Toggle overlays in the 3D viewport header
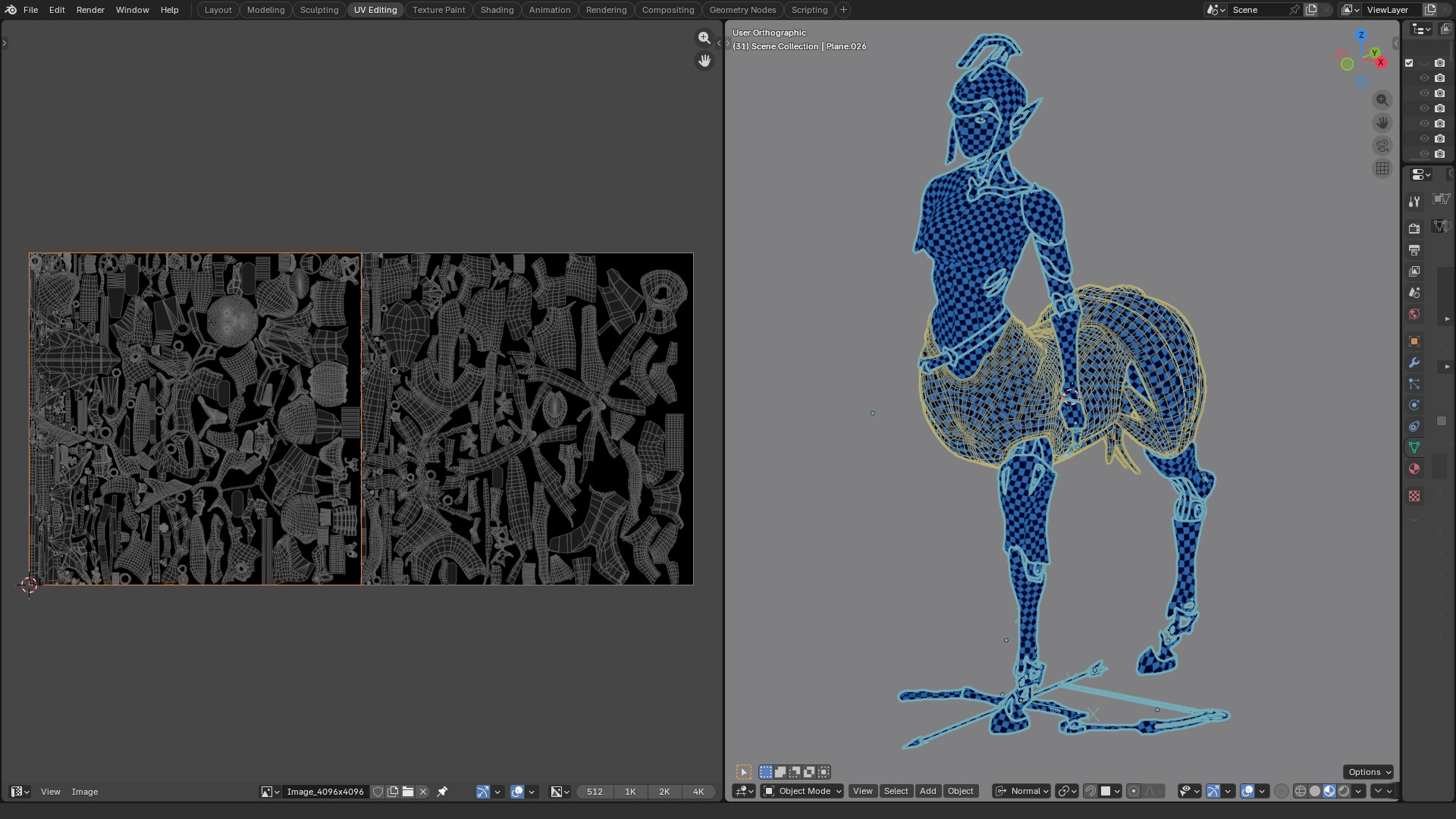 tap(1247, 791)
